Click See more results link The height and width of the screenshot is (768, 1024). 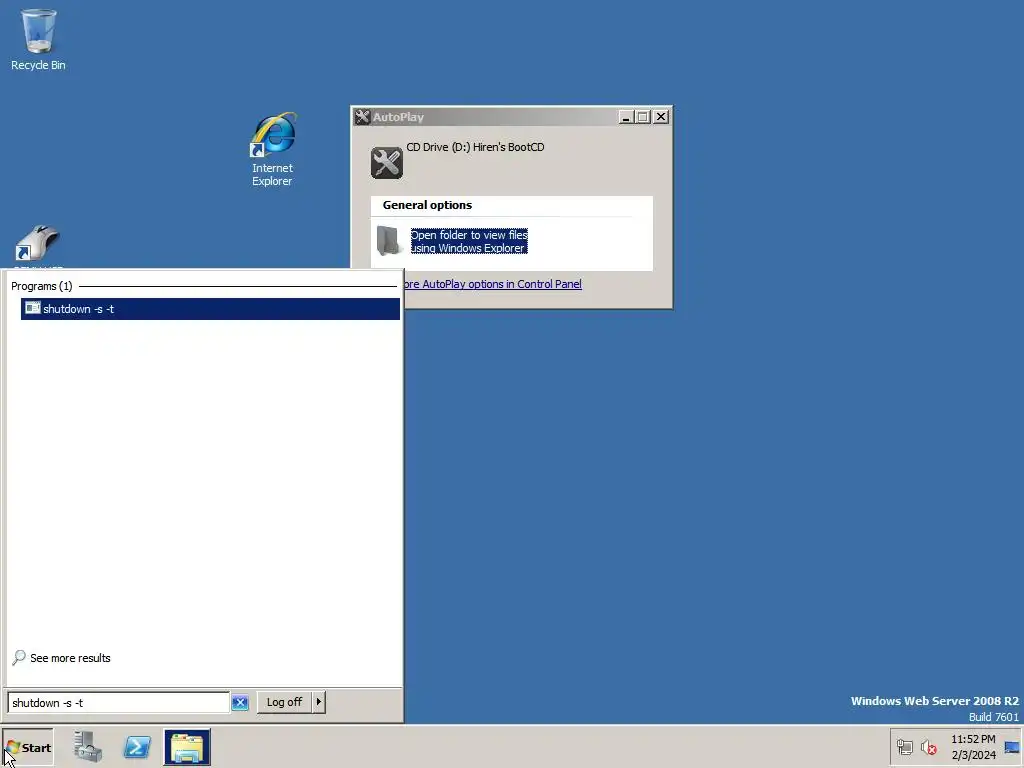[70, 658]
